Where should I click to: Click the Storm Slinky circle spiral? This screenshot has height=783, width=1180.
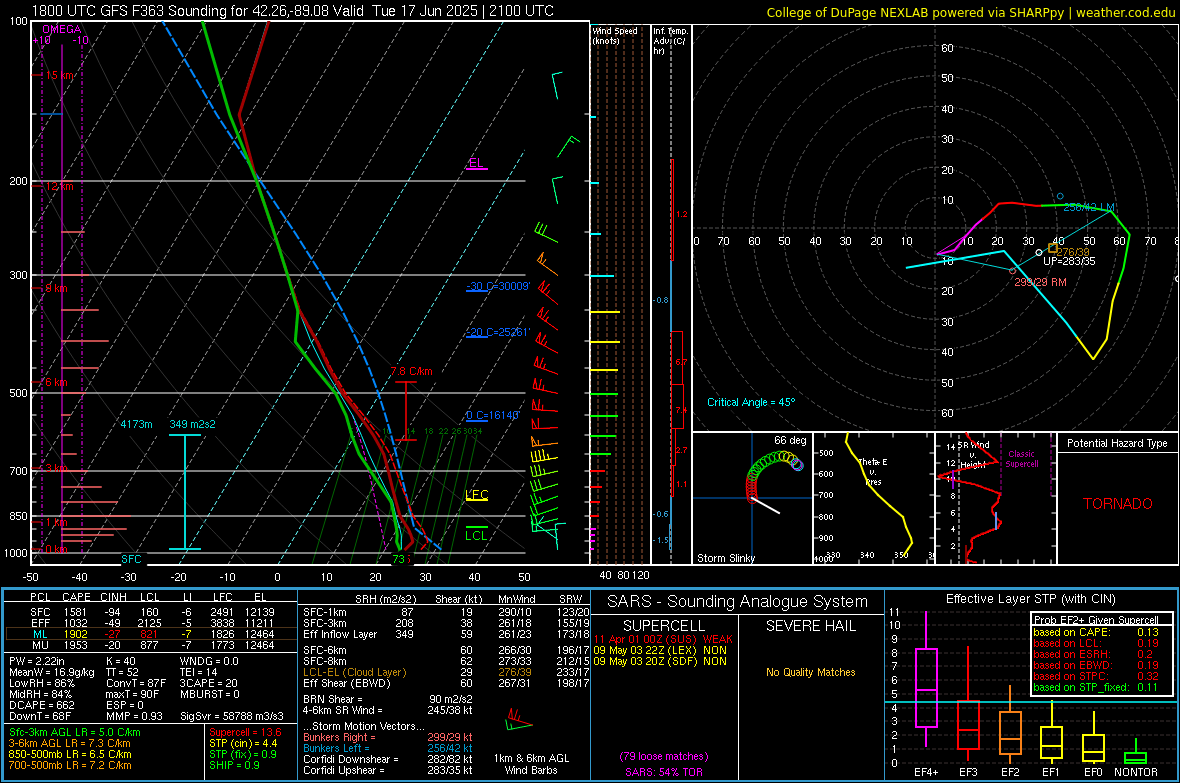(774, 476)
